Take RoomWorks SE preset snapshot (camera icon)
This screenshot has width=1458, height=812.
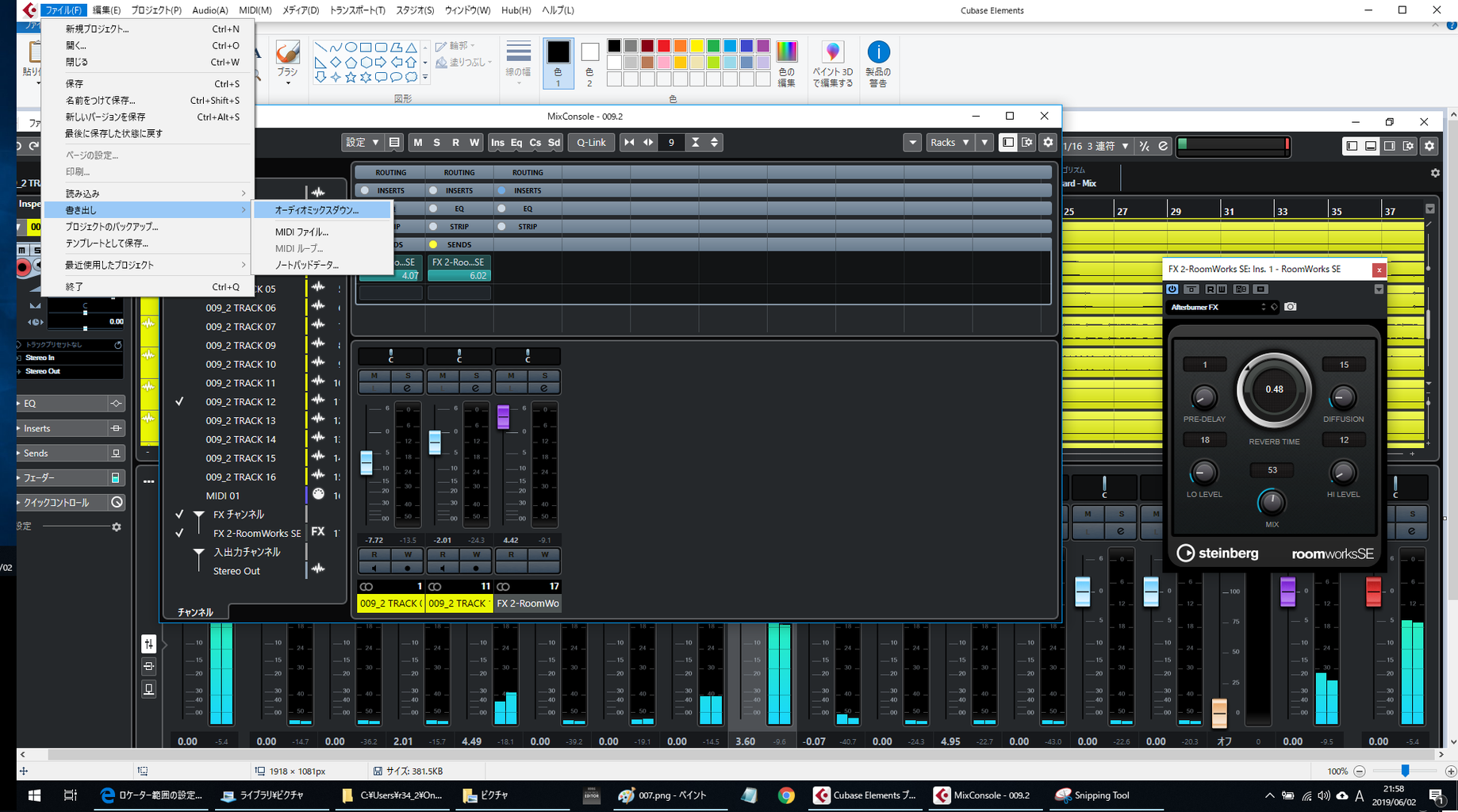pos(1291,307)
